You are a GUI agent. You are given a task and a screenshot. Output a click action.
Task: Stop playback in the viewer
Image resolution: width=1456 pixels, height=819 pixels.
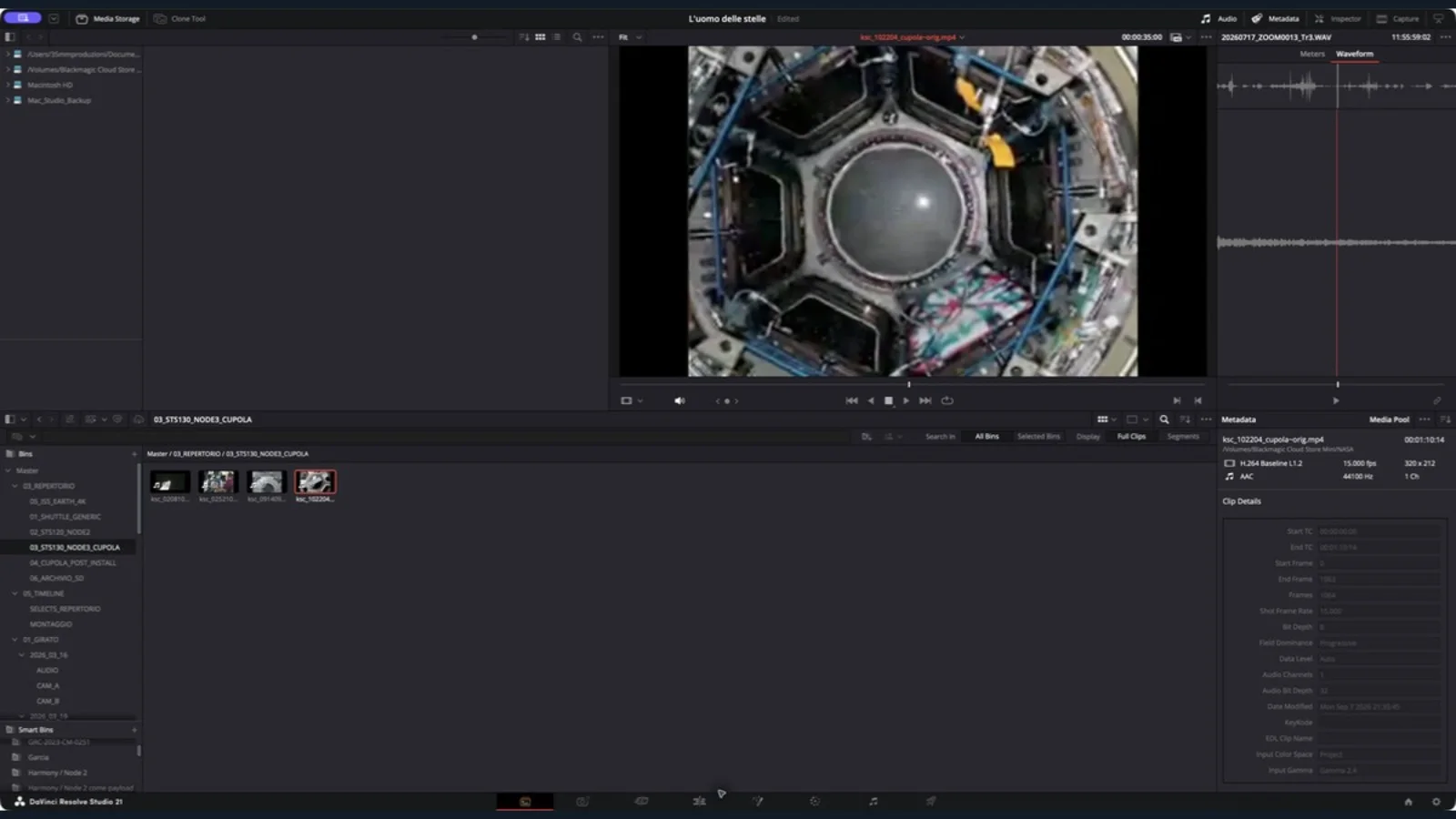pos(888,400)
